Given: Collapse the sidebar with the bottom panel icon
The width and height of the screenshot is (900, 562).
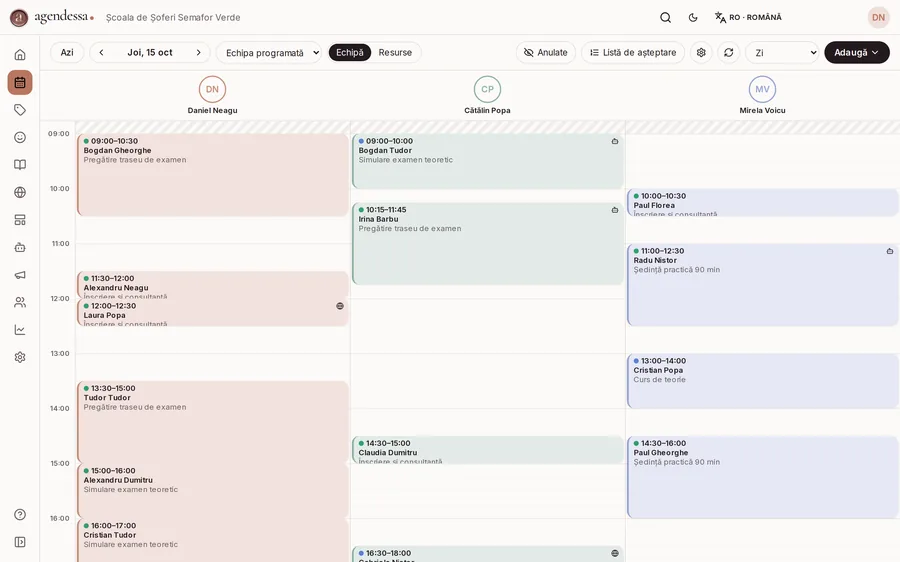Looking at the screenshot, I should pos(20,542).
